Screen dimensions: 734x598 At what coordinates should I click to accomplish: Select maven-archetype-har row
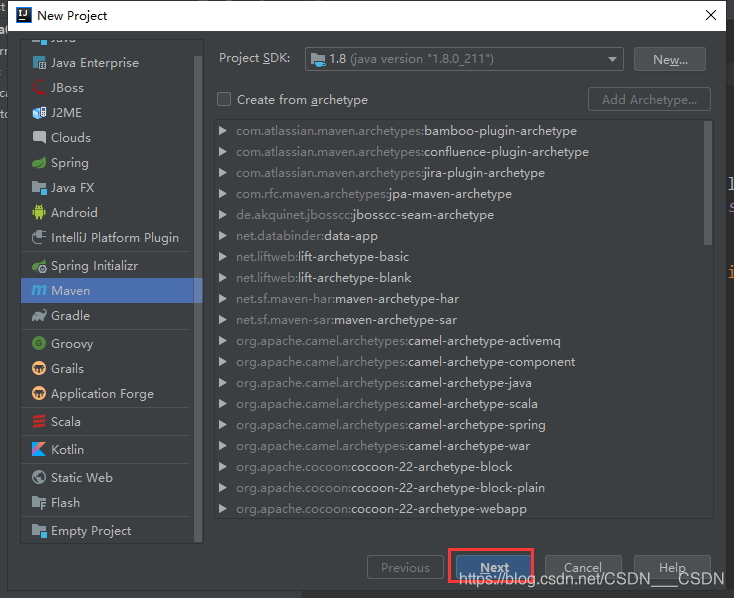459,299
